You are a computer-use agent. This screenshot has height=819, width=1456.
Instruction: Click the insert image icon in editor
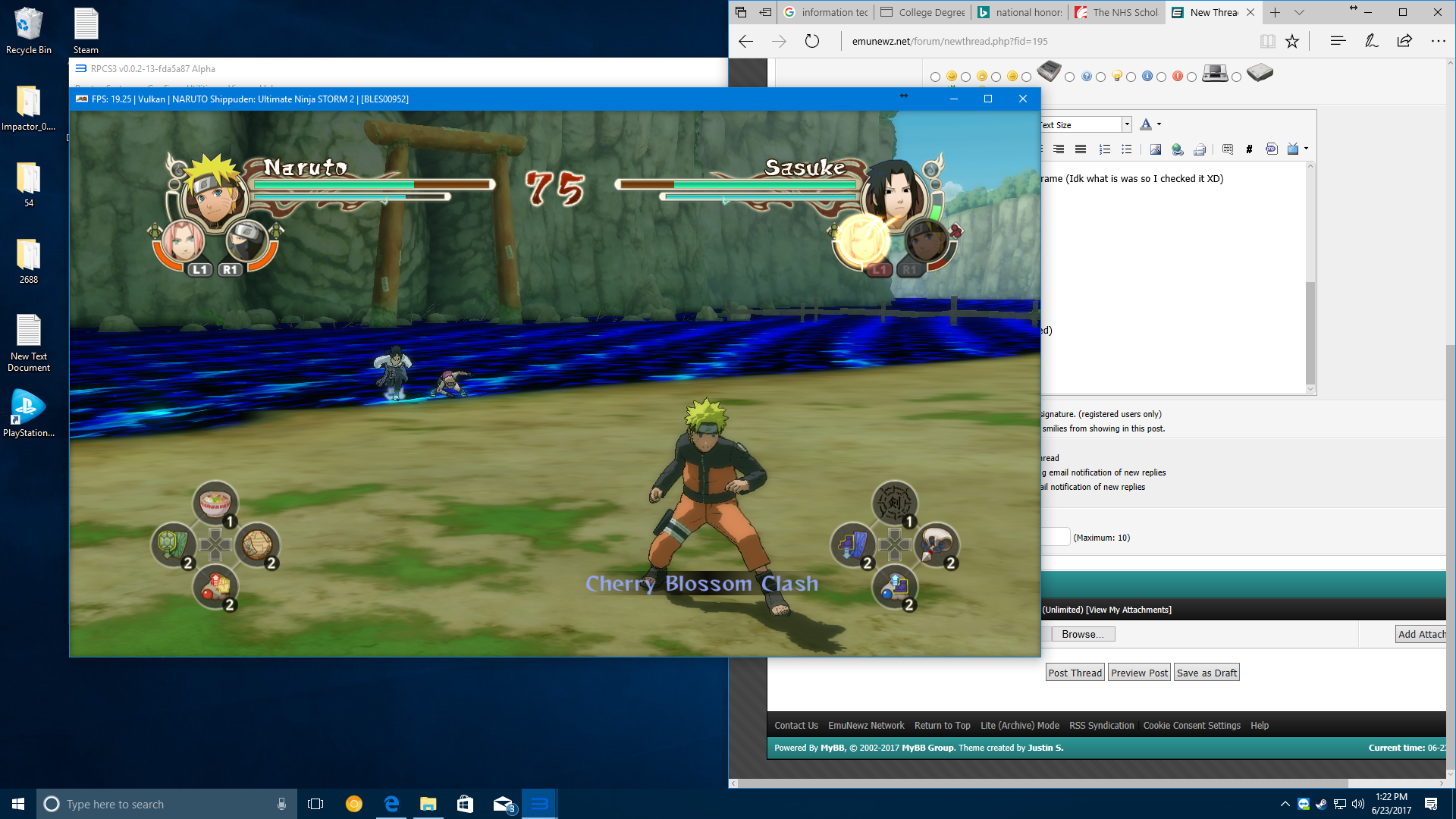click(1155, 149)
